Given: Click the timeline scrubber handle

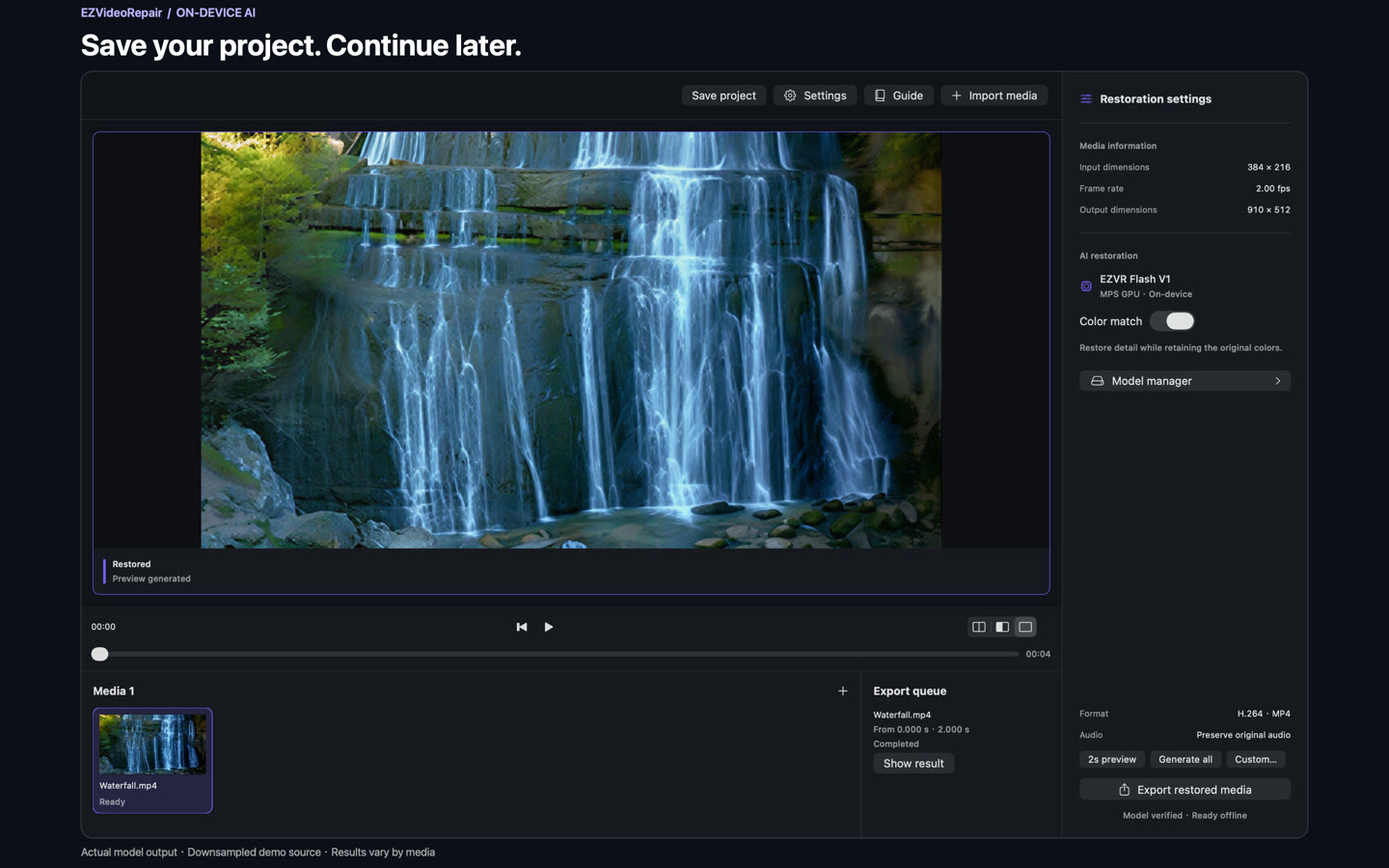Looking at the screenshot, I should [99, 654].
